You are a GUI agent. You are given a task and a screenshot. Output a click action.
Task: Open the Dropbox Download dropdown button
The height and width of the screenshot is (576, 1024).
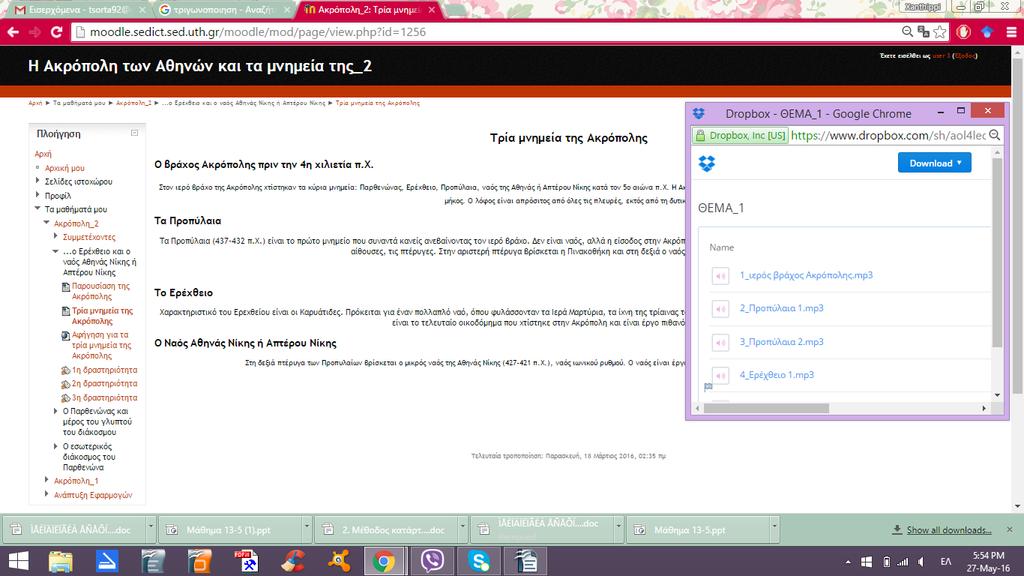tap(934, 163)
